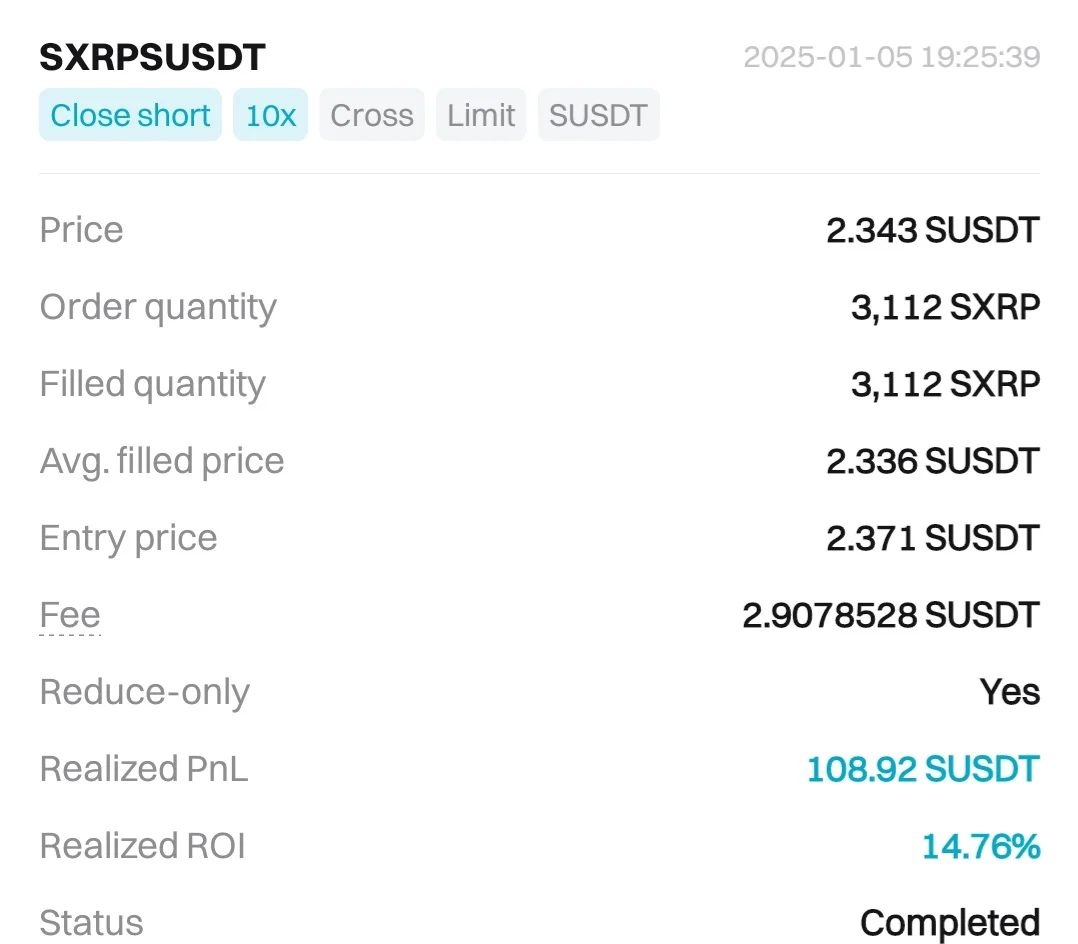
Task: Click the average filled price 2.336 SUSDT
Action: click(x=932, y=461)
